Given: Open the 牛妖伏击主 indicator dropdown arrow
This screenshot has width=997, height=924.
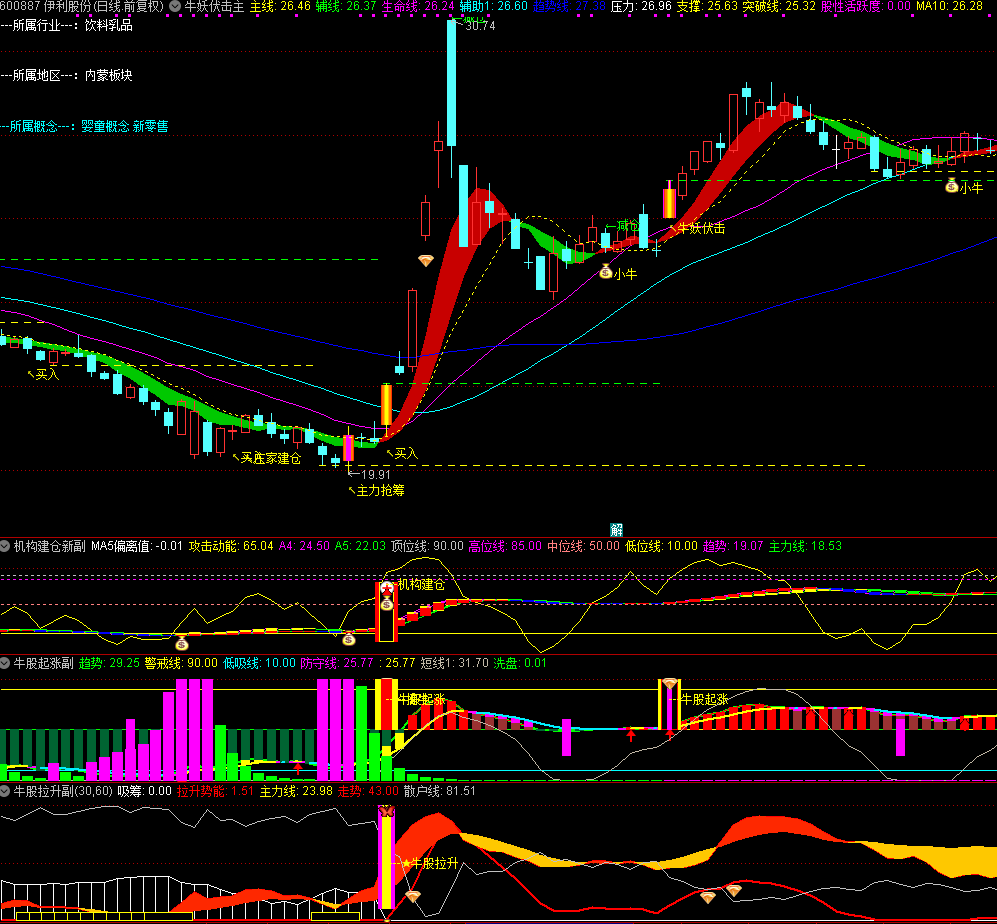Looking at the screenshot, I should [x=176, y=6].
